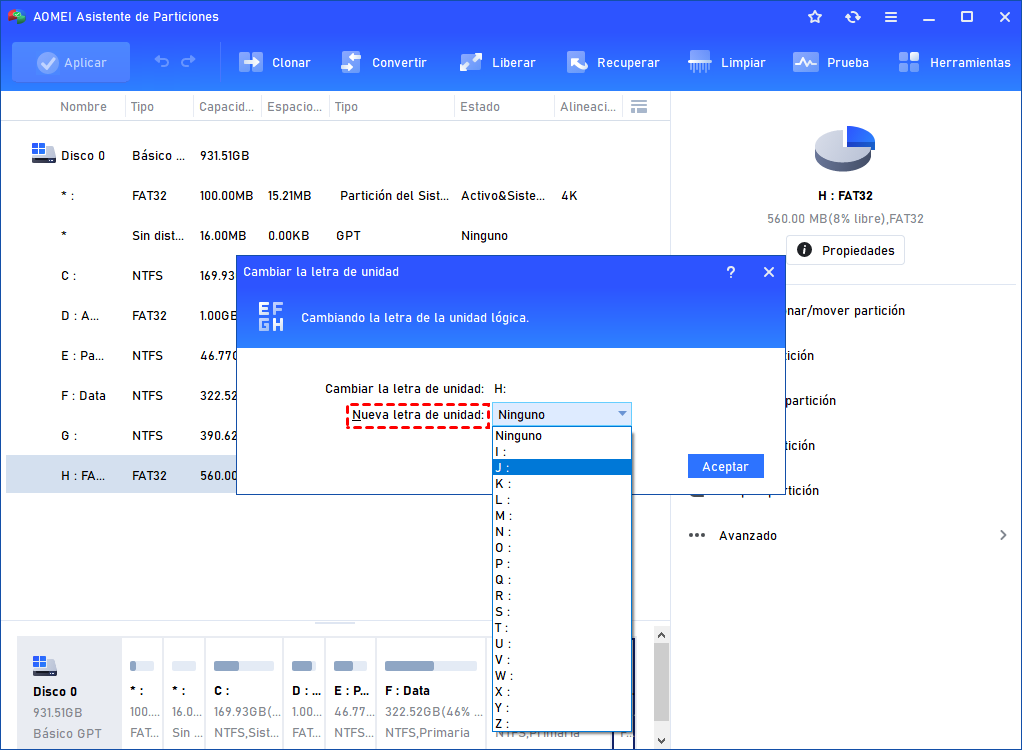Screen dimensions: 1022x750
Task: Click the Capacid... column header
Action: [226, 107]
